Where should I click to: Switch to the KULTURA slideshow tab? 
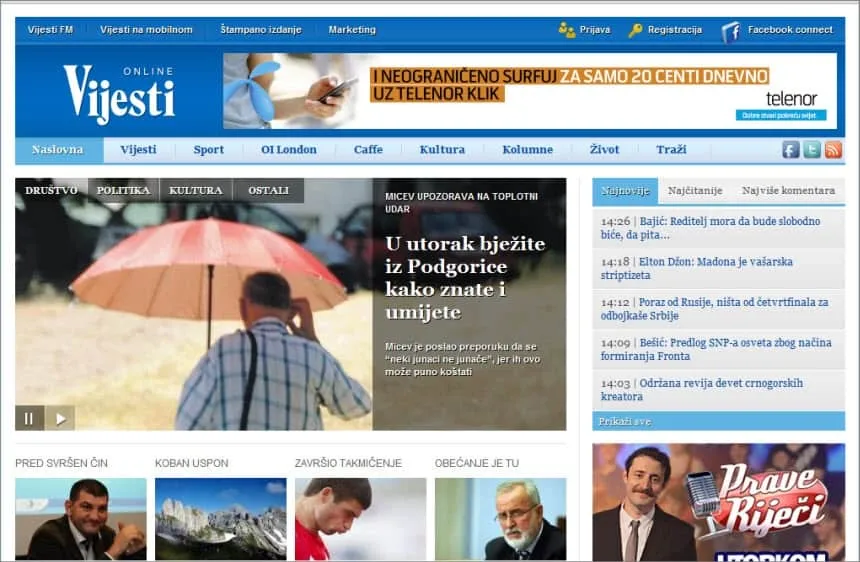(x=196, y=191)
